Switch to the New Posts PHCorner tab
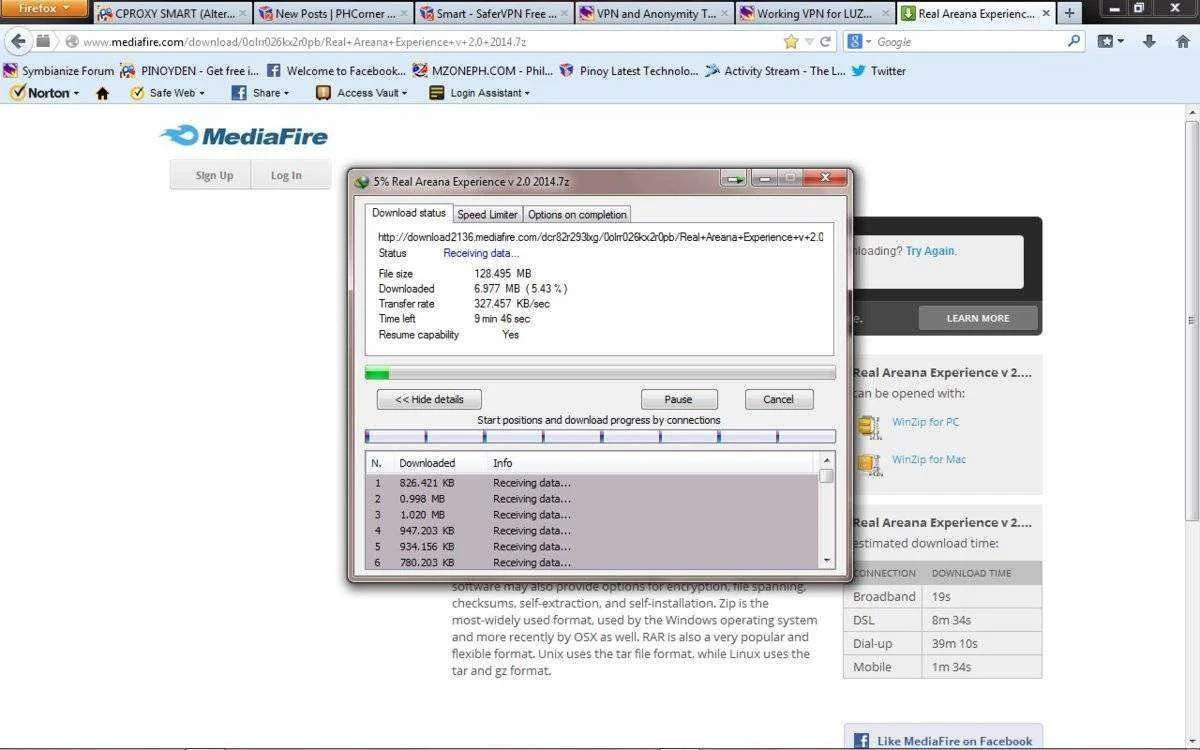 pyautogui.click(x=332, y=14)
